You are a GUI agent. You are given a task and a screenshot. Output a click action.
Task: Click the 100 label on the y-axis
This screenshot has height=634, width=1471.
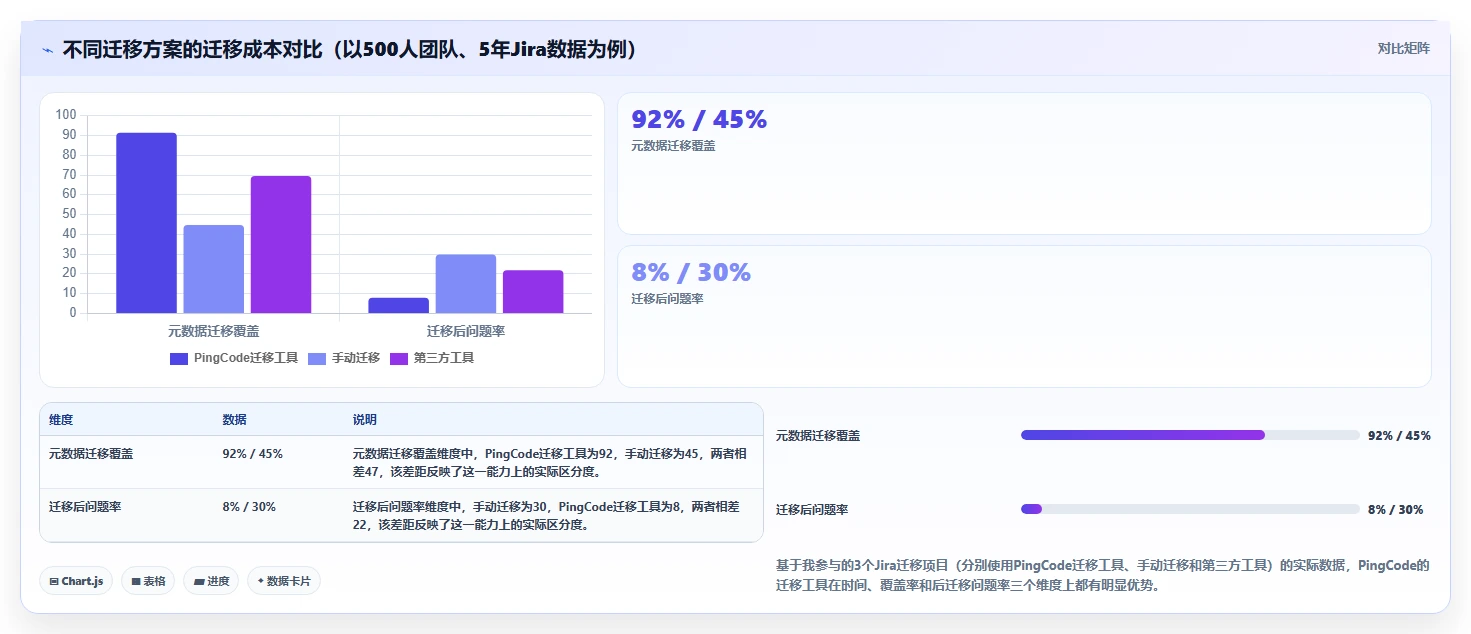point(66,115)
